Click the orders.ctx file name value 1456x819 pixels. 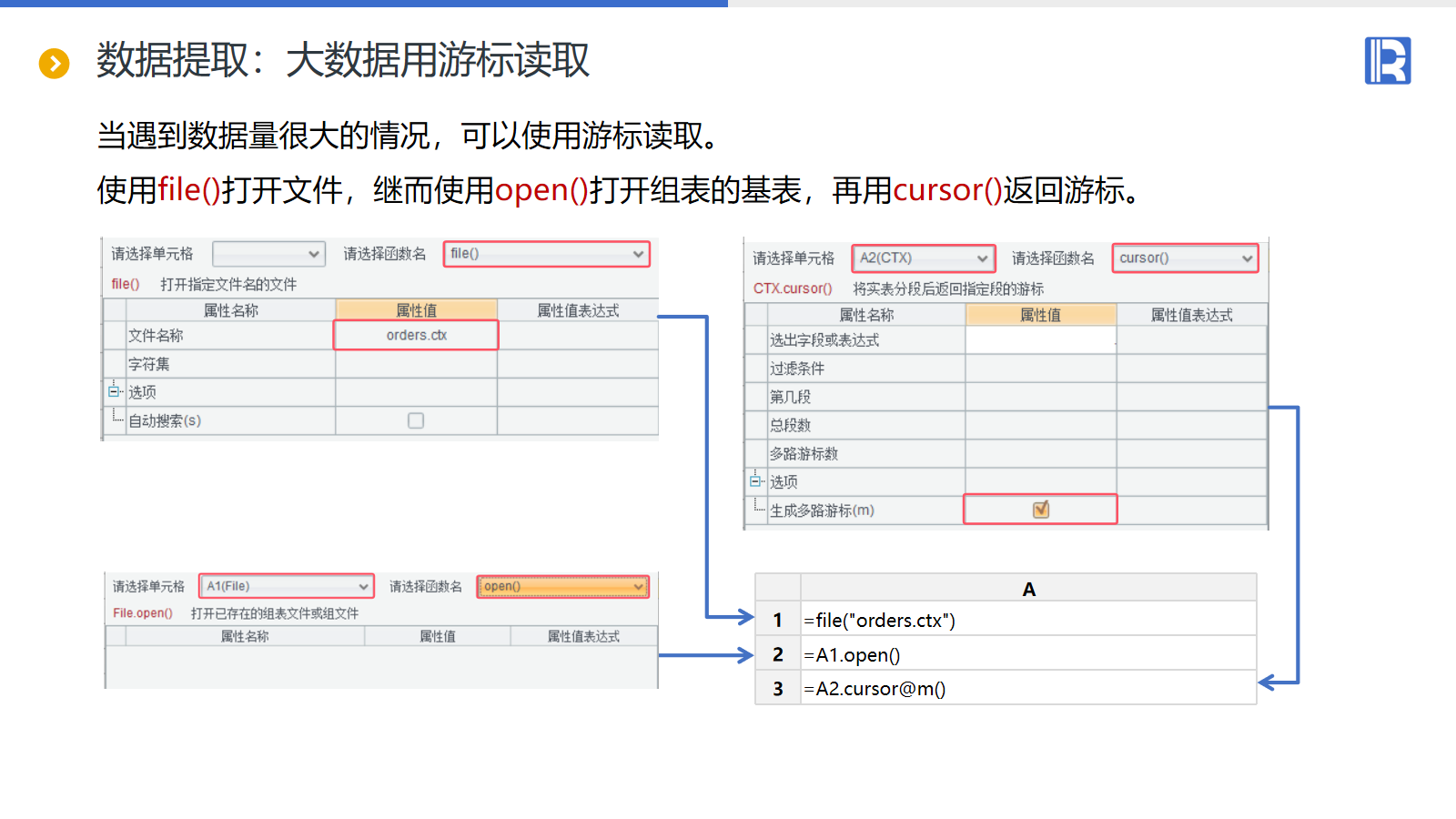(417, 335)
